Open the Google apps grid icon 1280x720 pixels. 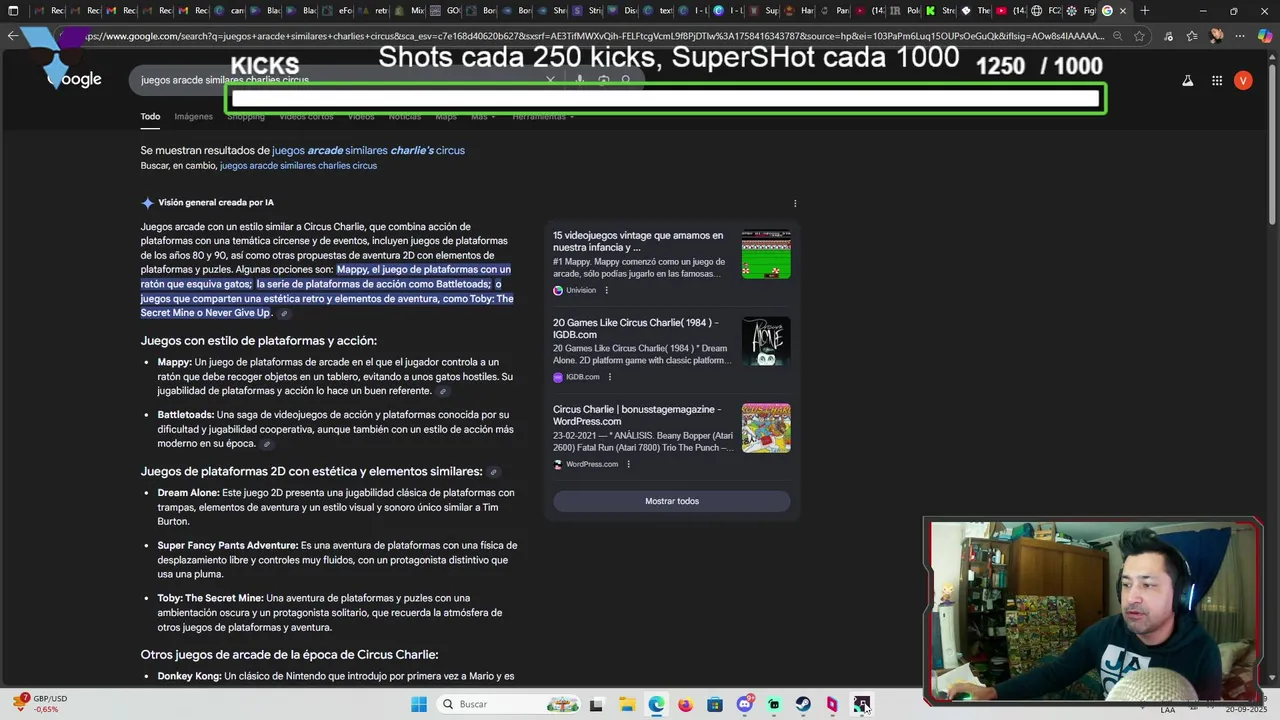[x=1217, y=81]
